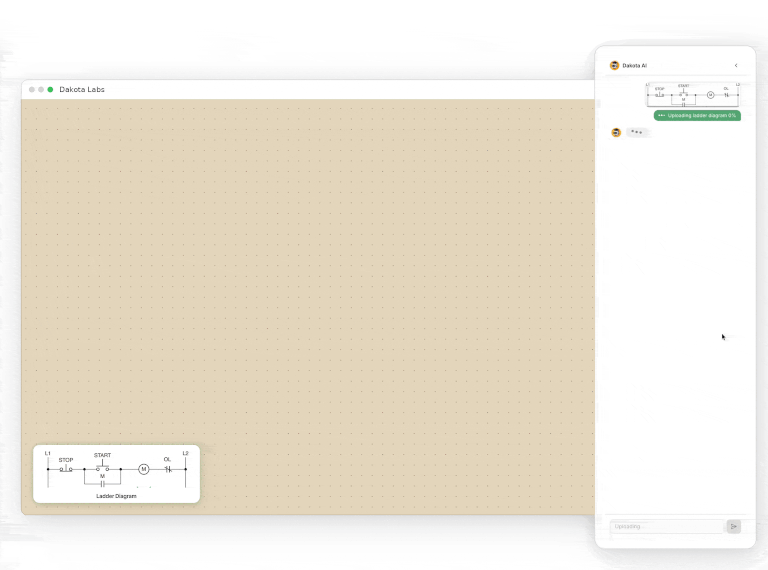Click the Dakota Labs window title

point(82,90)
